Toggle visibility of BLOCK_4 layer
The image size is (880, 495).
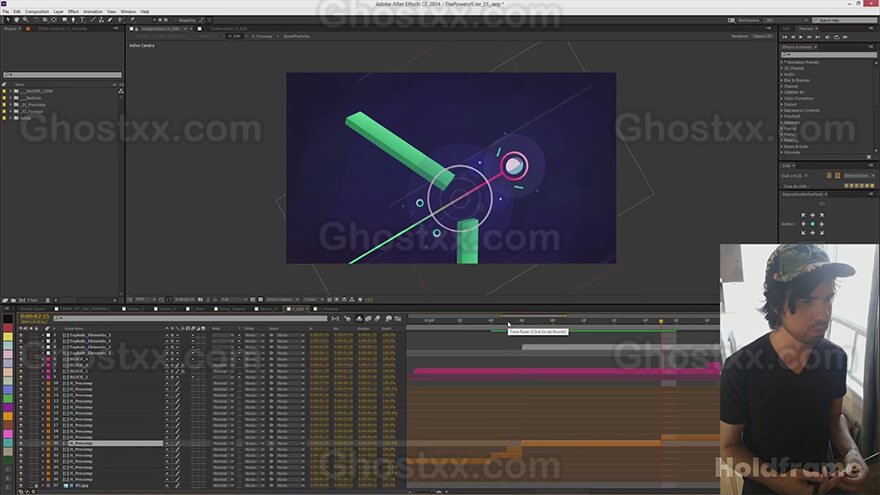(x=21, y=359)
